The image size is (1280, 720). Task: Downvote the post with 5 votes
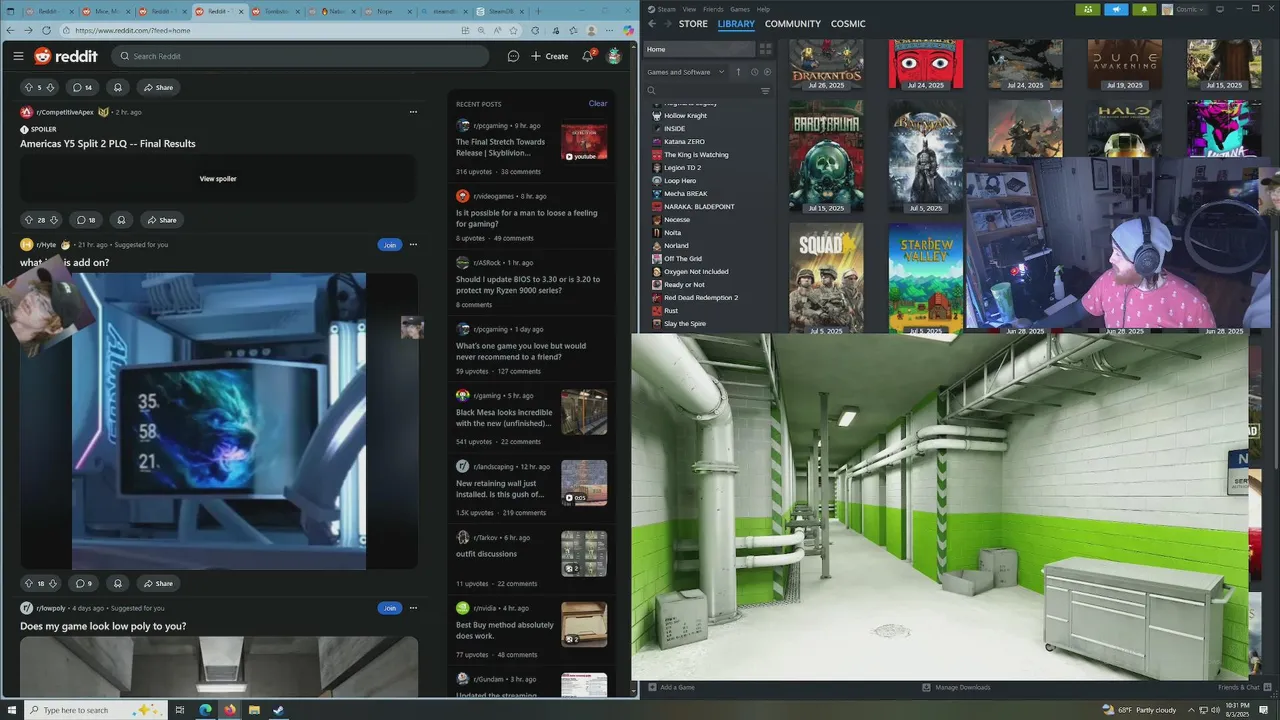tap(51, 87)
